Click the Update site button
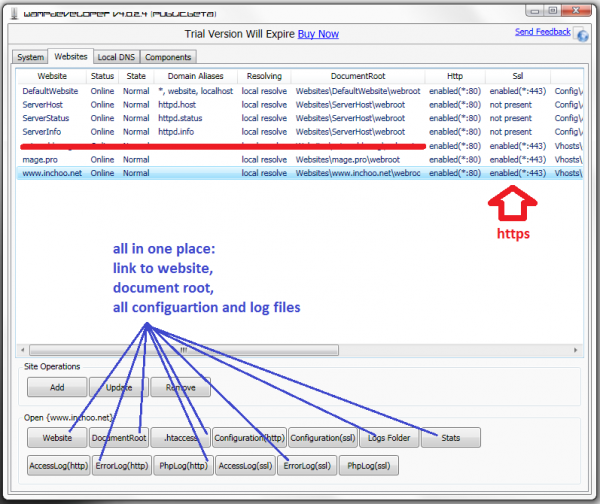Image resolution: width=600 pixels, height=504 pixels. pyautogui.click(x=119, y=387)
